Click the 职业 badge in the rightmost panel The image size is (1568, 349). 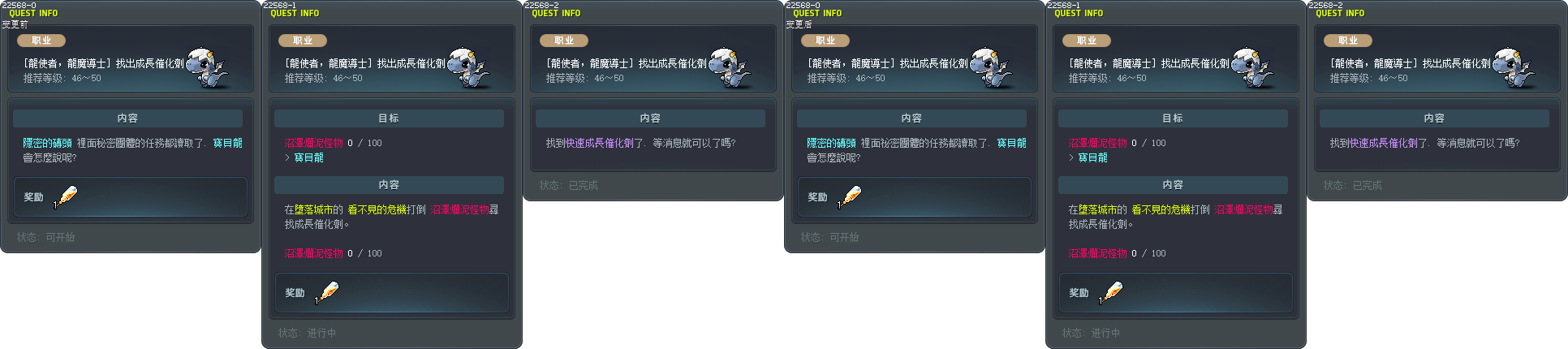pos(1348,41)
